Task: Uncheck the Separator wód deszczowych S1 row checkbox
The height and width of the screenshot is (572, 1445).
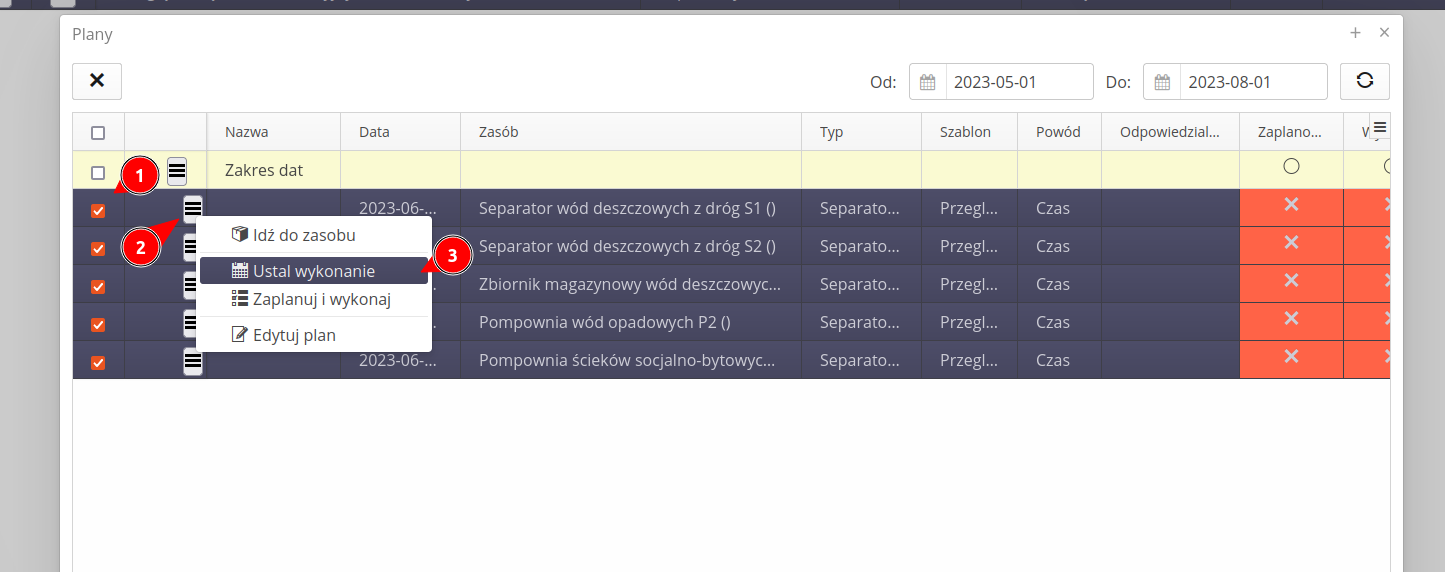Action: pos(98,210)
